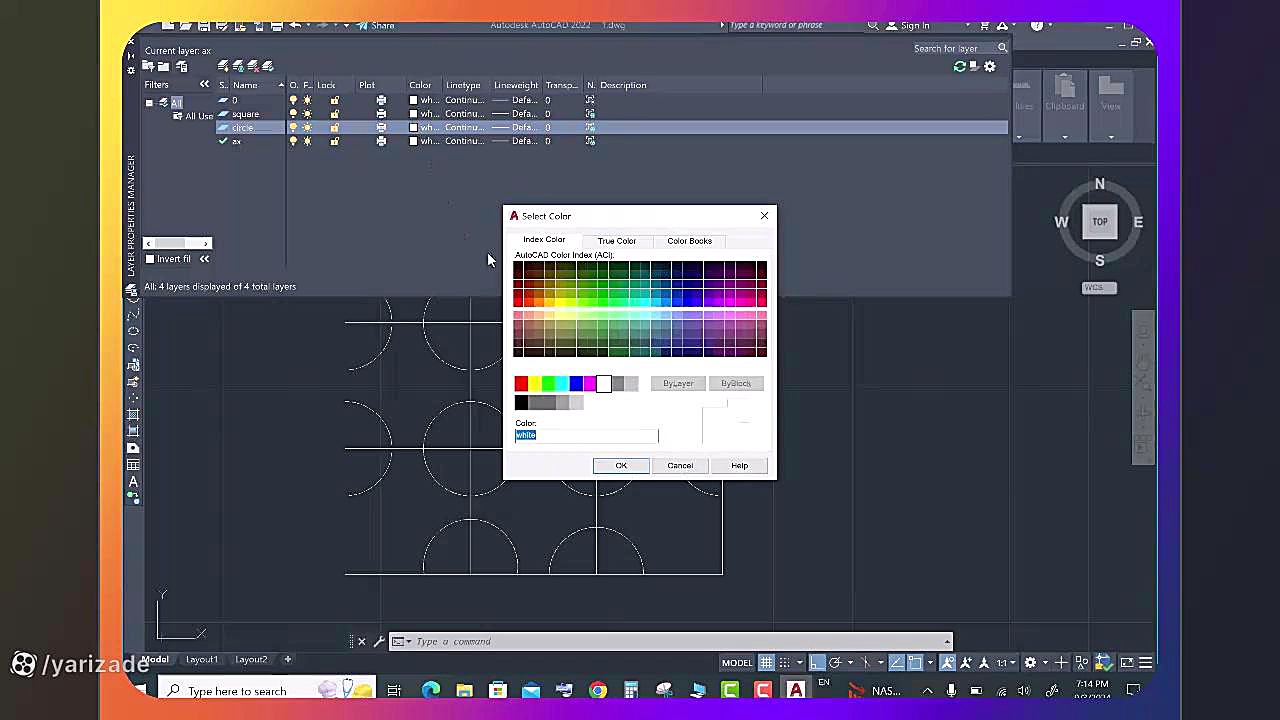This screenshot has width=1280, height=720.
Task: Click the Set Current layer icon
Action: point(268,66)
